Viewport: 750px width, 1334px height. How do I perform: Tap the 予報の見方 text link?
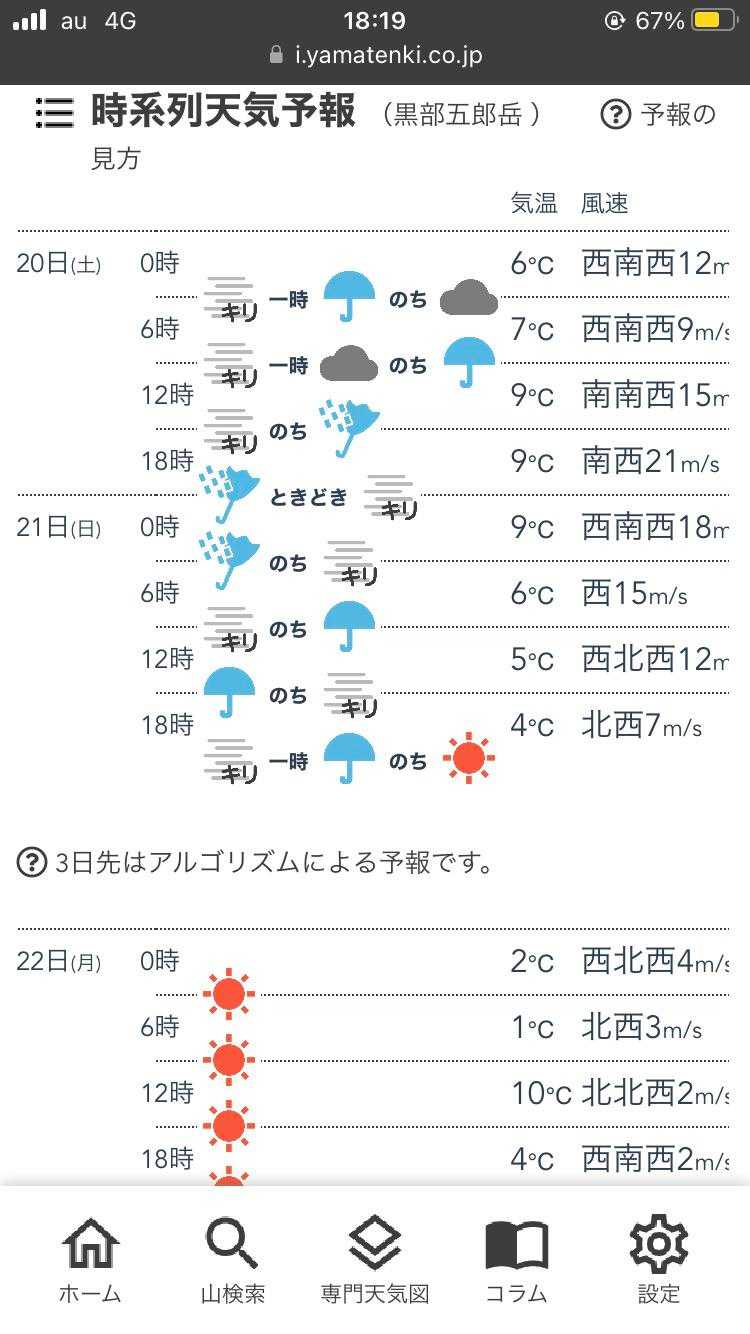click(678, 114)
